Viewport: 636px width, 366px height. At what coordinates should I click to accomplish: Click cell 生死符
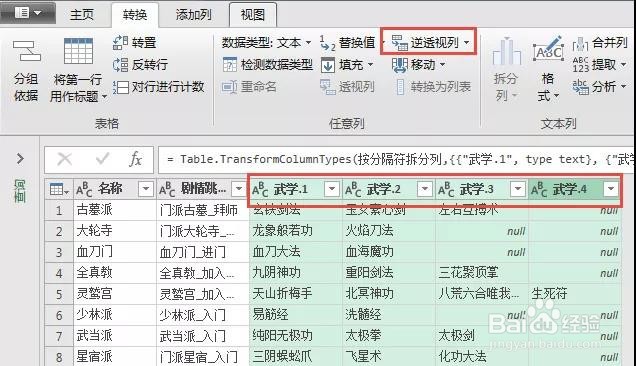click(575, 294)
